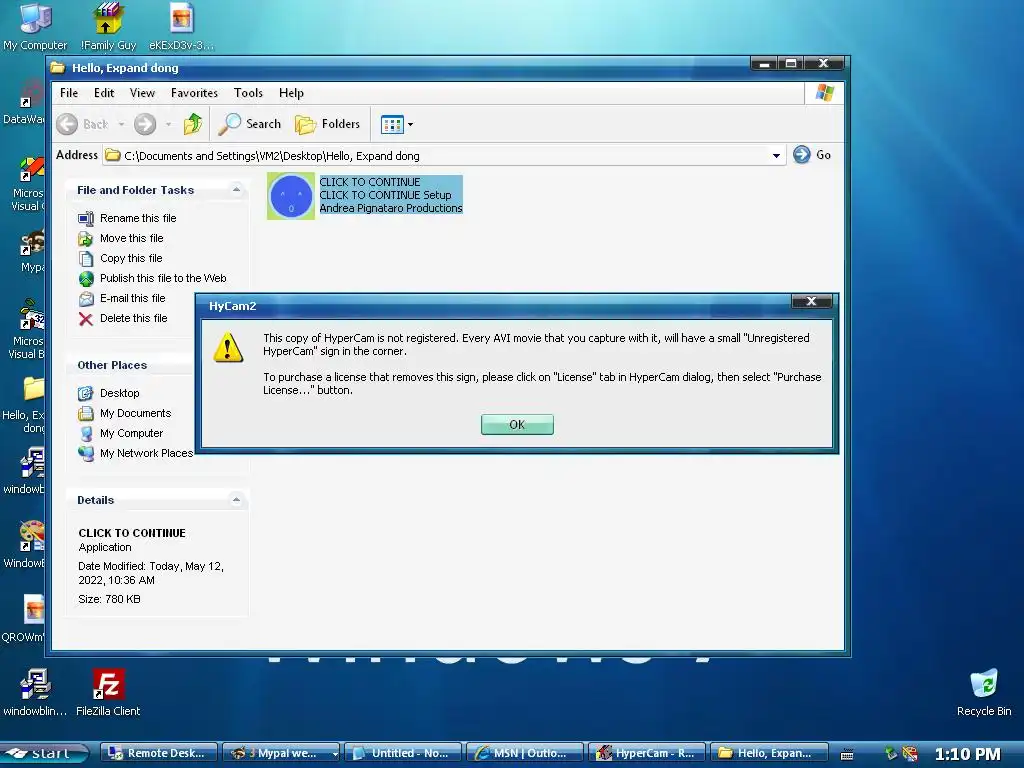
Task: Click the Start button
Action: (44, 753)
